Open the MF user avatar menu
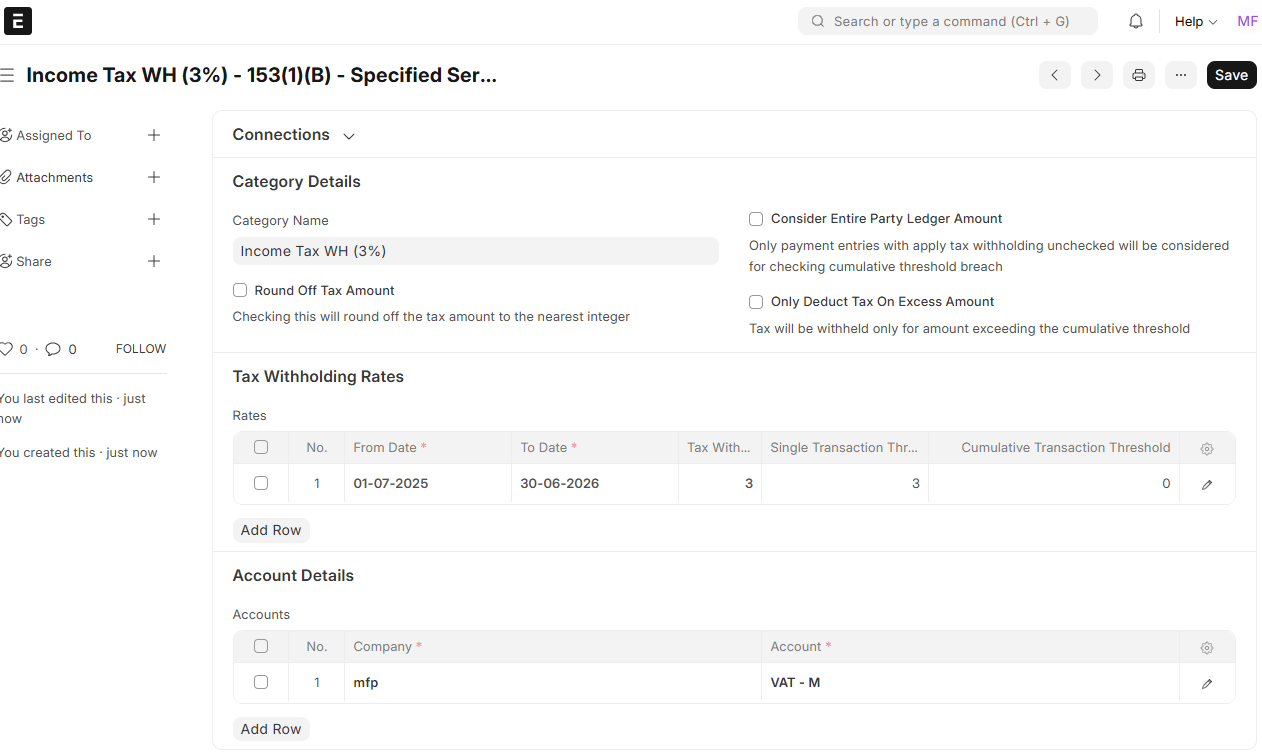Viewport: 1262px width, 752px height. click(x=1247, y=21)
